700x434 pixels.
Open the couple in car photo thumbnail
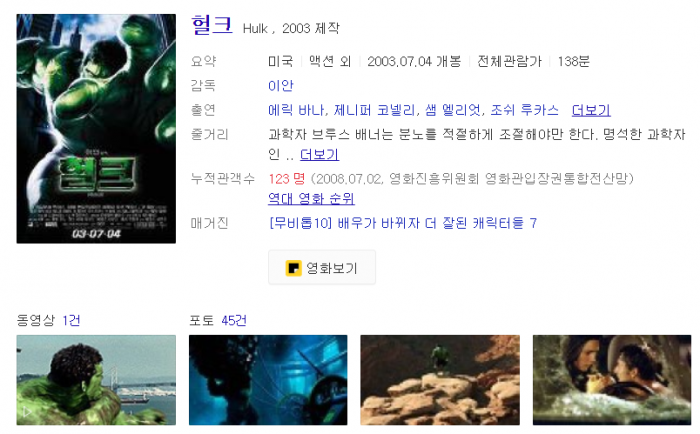tap(612, 380)
